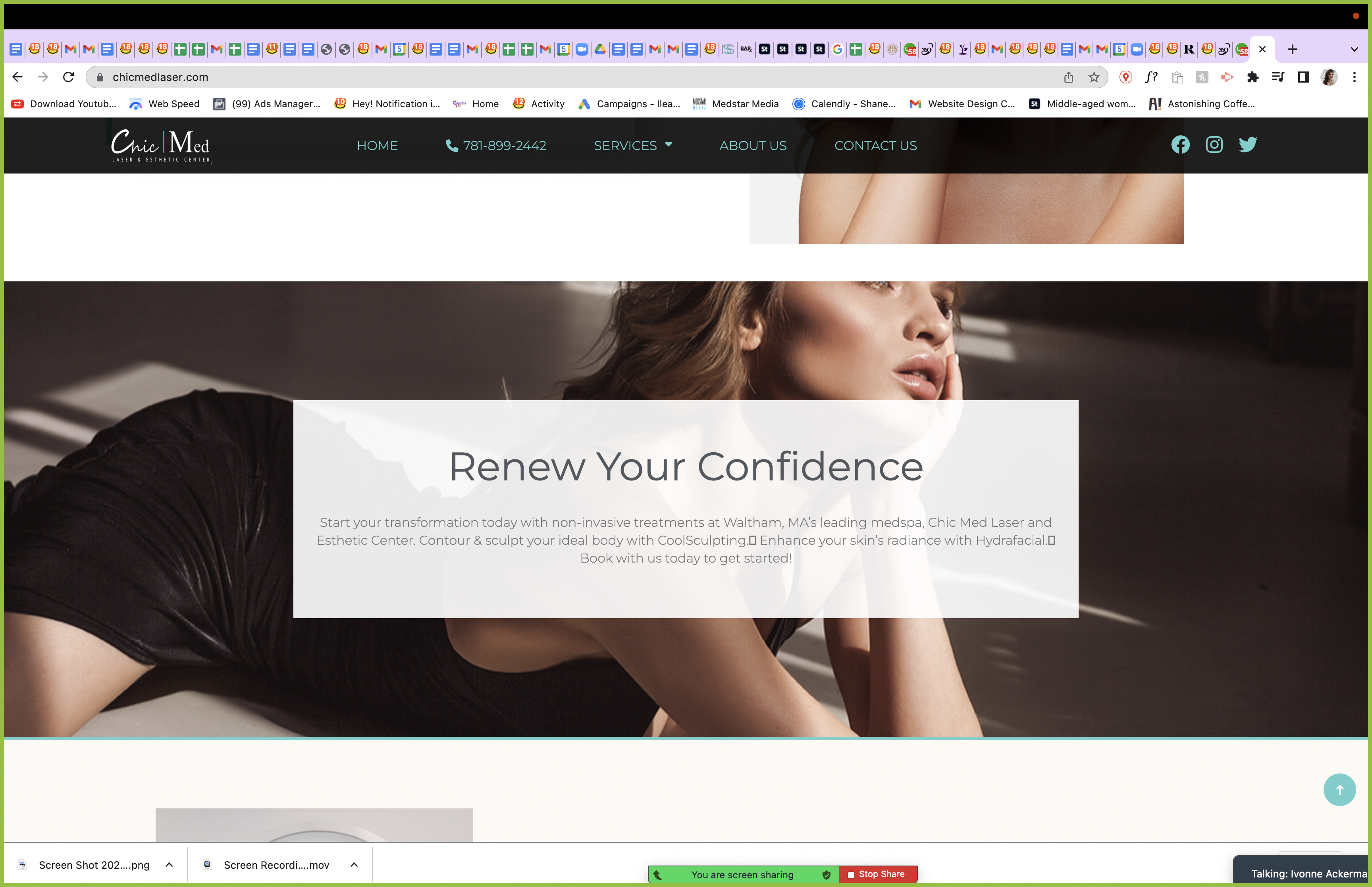Open the Extensions puzzle icon
The height and width of the screenshot is (887, 1372).
coord(1252,77)
